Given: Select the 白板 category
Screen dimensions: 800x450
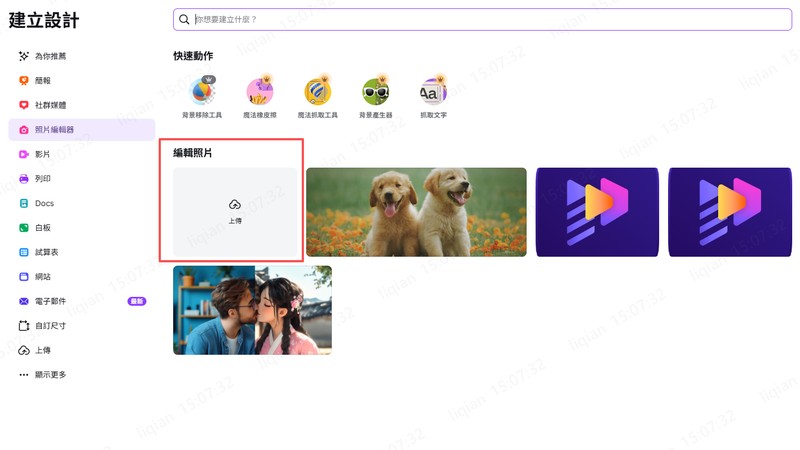Looking at the screenshot, I should (82, 228).
